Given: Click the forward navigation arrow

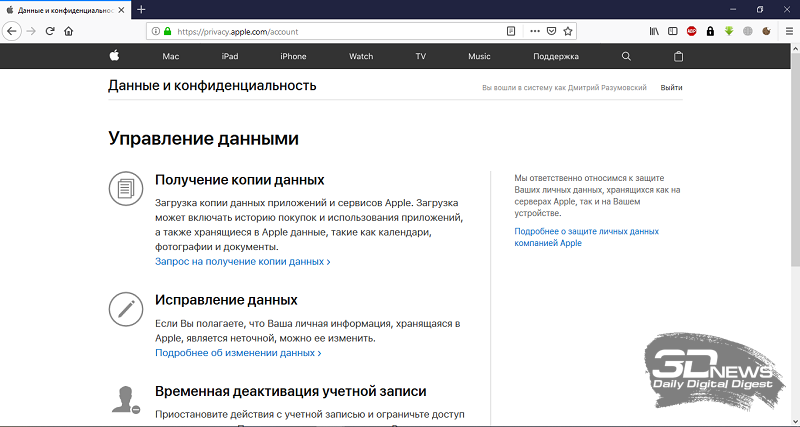Looking at the screenshot, I should coord(31,31).
